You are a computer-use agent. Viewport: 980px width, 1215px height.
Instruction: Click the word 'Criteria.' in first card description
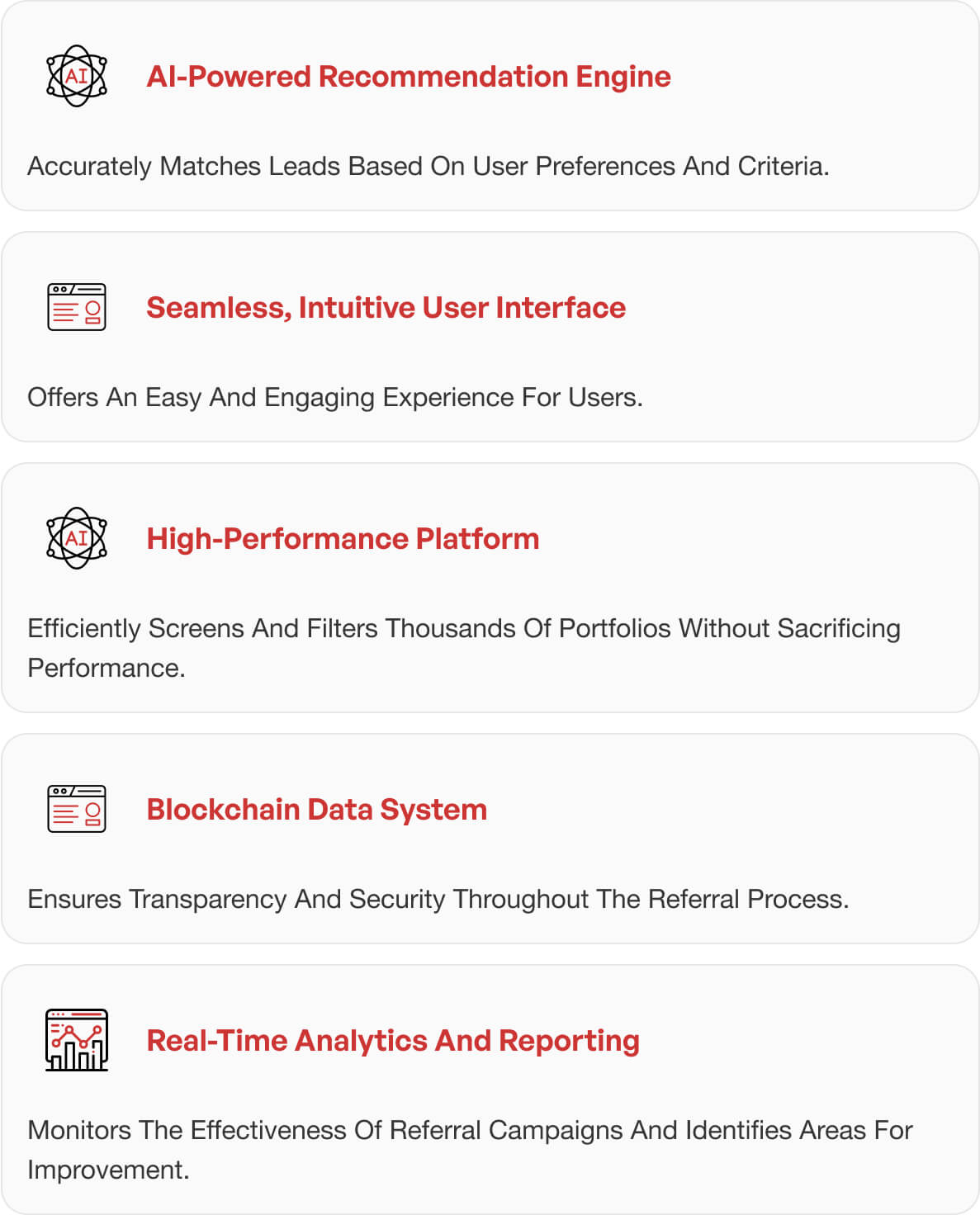point(784,166)
